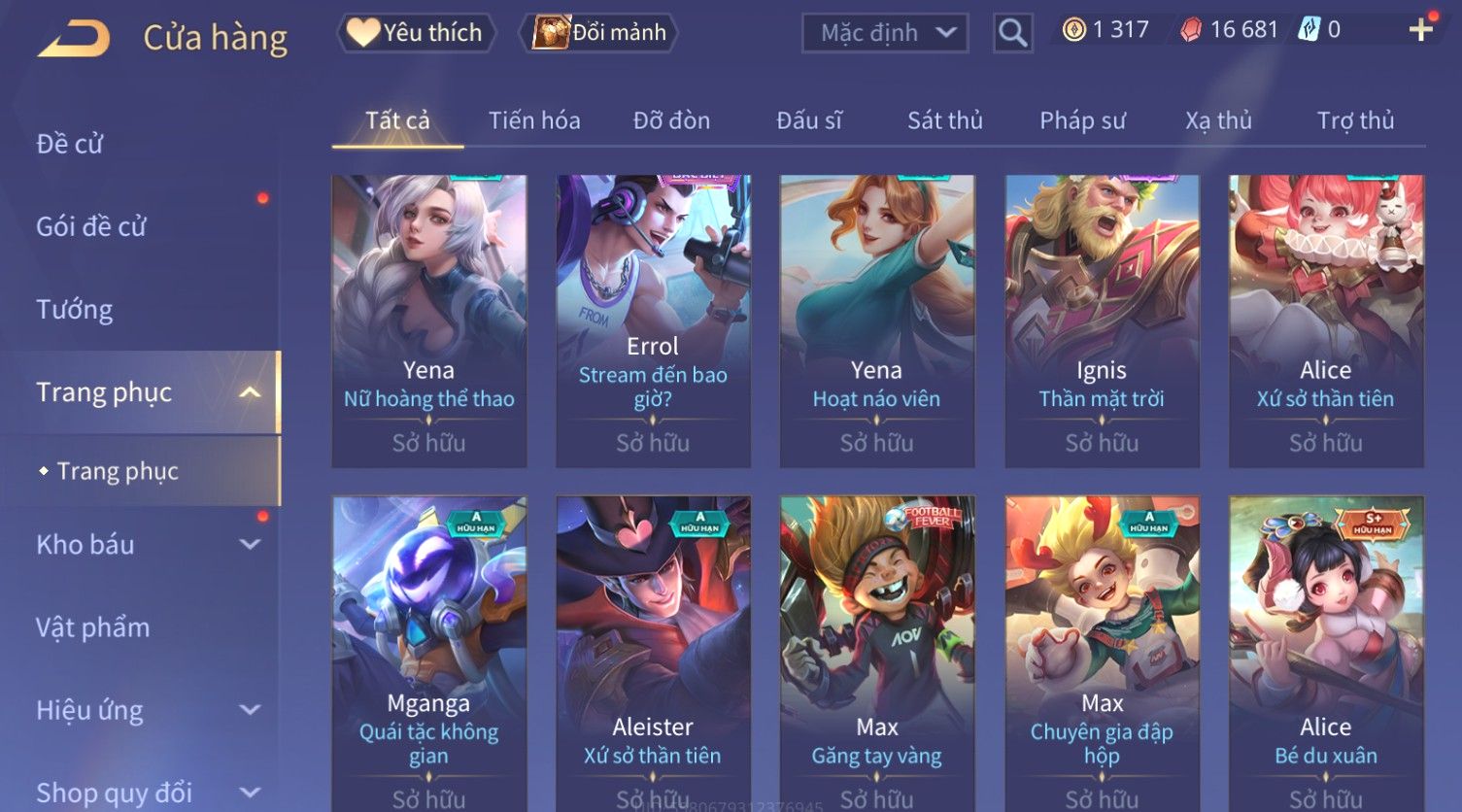Click the red gem balance icon

coord(1191,30)
